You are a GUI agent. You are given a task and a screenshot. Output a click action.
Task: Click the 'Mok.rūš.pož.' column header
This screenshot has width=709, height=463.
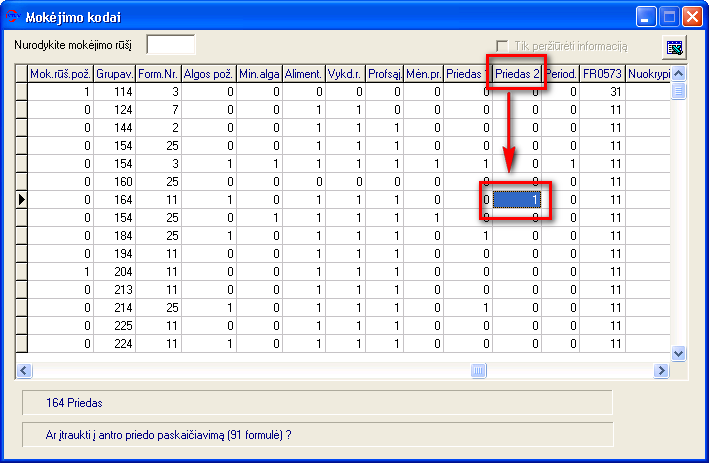61,74
